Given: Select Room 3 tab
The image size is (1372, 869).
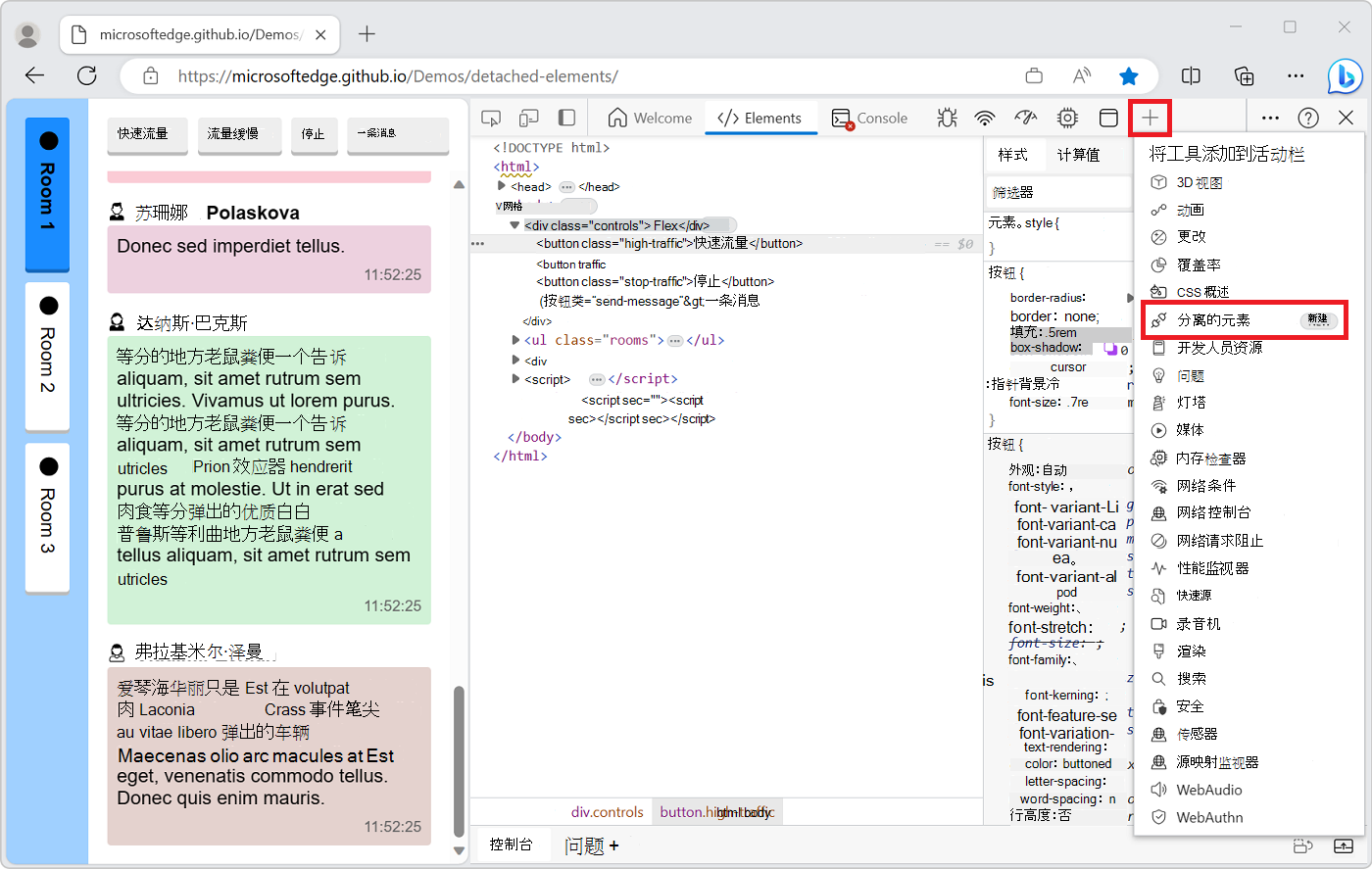Looking at the screenshot, I should 47,516.
